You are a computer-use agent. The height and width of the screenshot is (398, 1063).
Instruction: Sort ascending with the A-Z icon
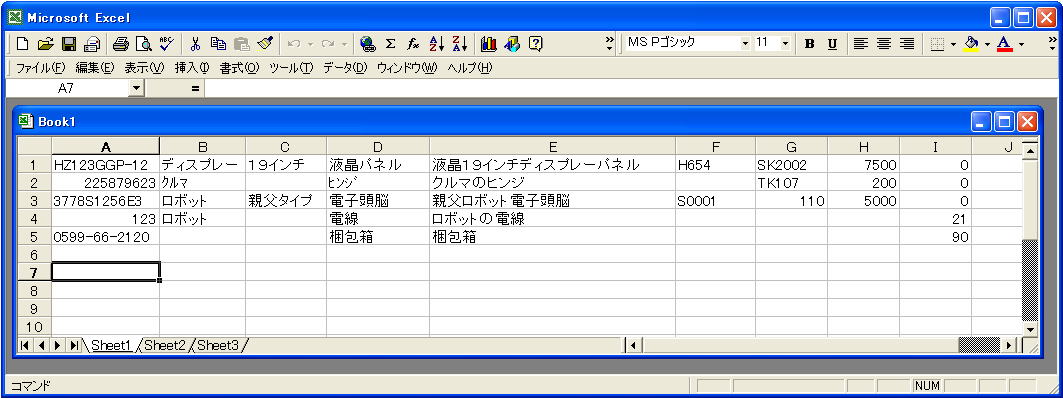437,44
